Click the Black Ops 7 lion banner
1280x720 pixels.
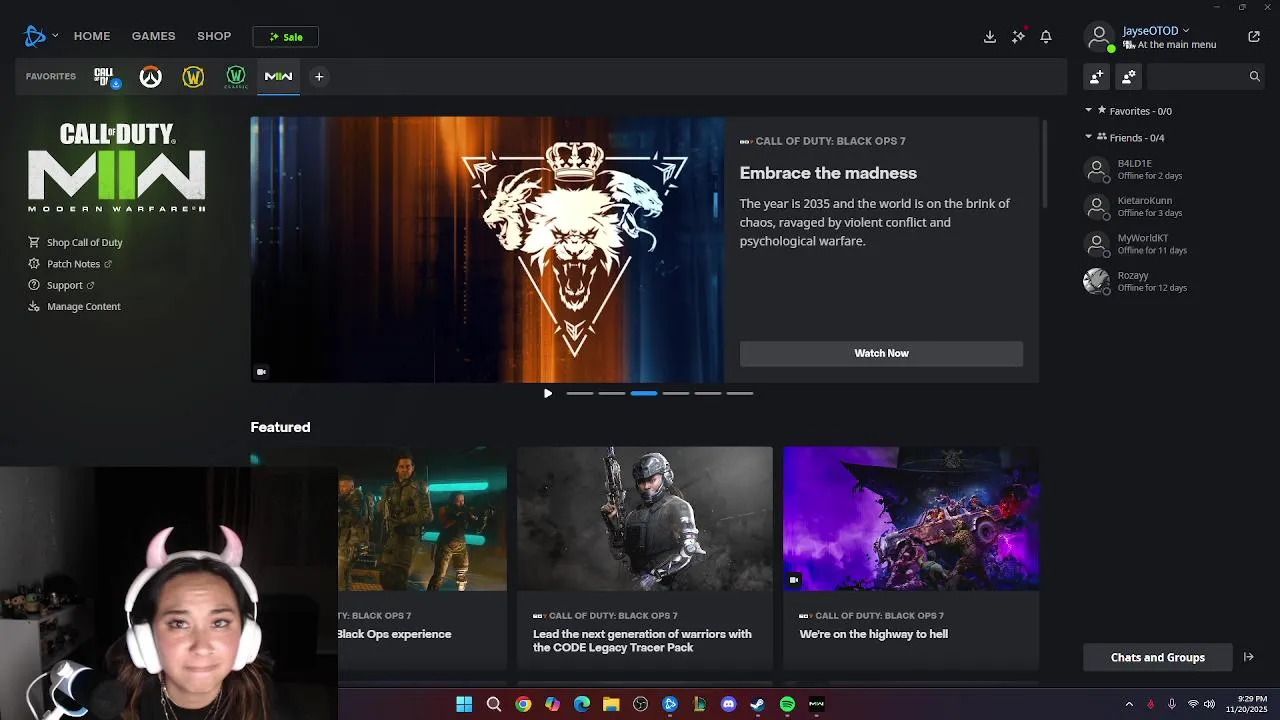pos(487,249)
